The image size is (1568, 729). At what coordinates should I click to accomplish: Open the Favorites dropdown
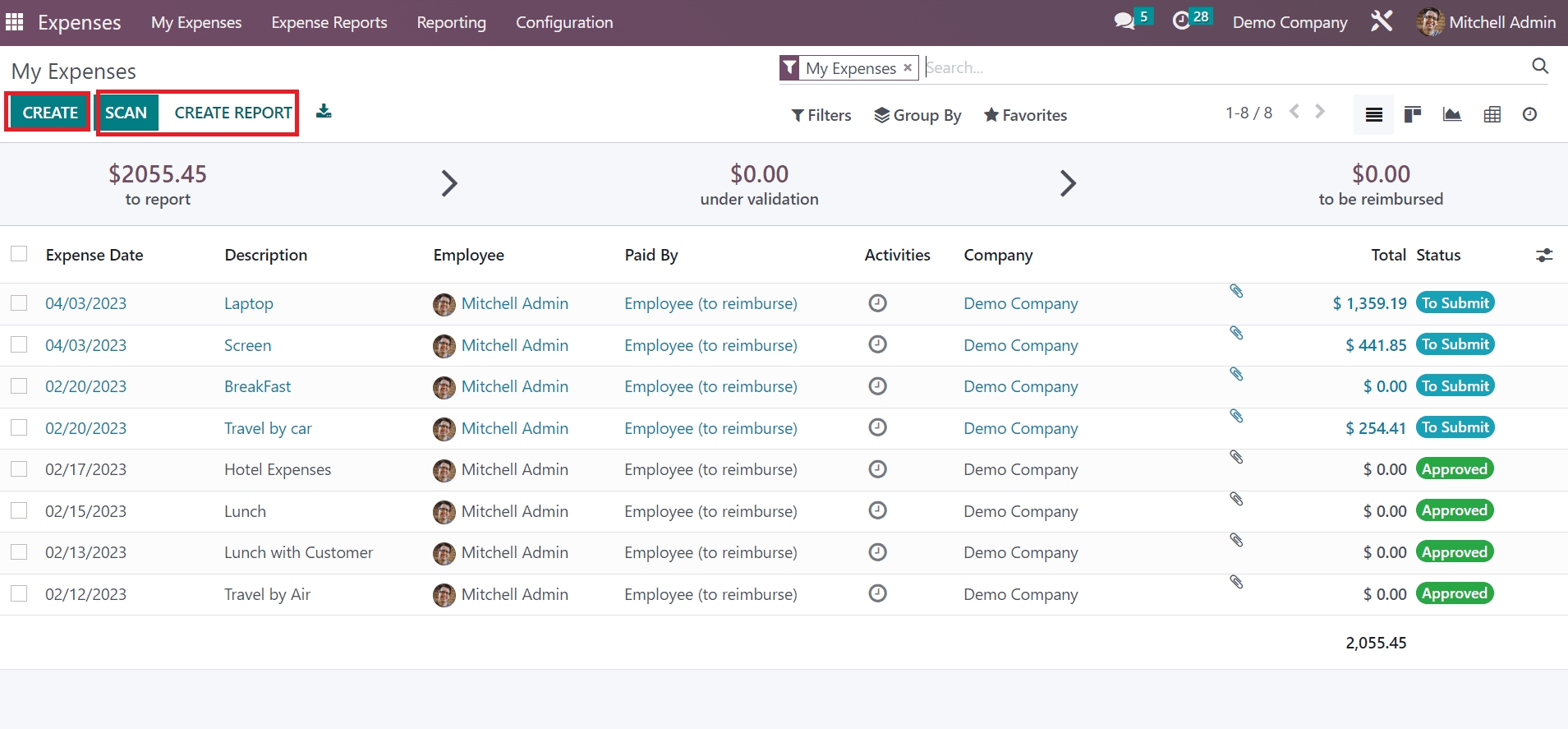pyautogui.click(x=1025, y=115)
